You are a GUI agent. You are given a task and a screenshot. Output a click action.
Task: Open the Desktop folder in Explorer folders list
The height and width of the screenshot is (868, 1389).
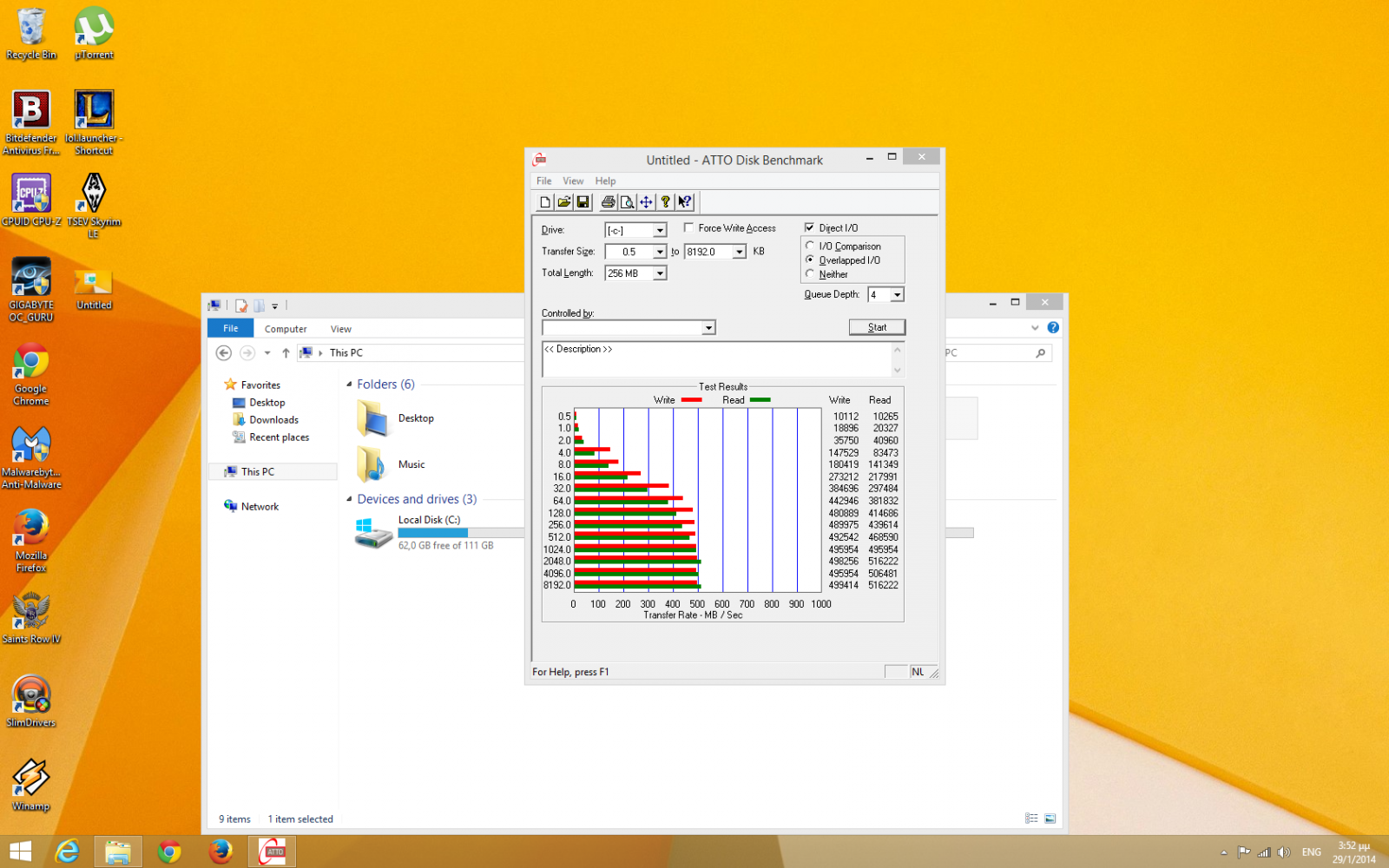pos(395,418)
